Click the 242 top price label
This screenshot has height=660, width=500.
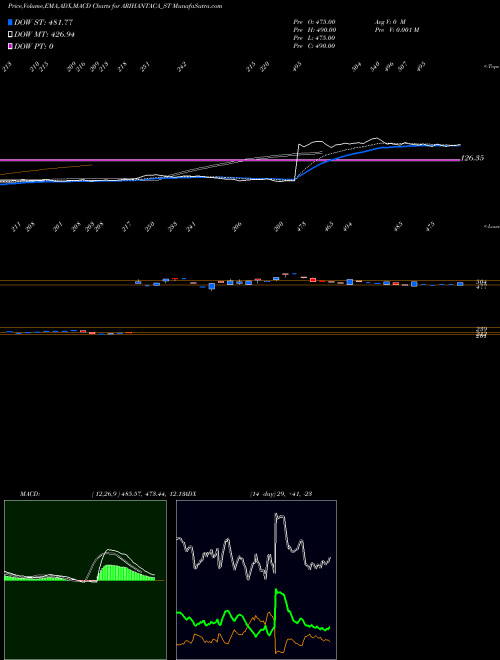coord(182,67)
